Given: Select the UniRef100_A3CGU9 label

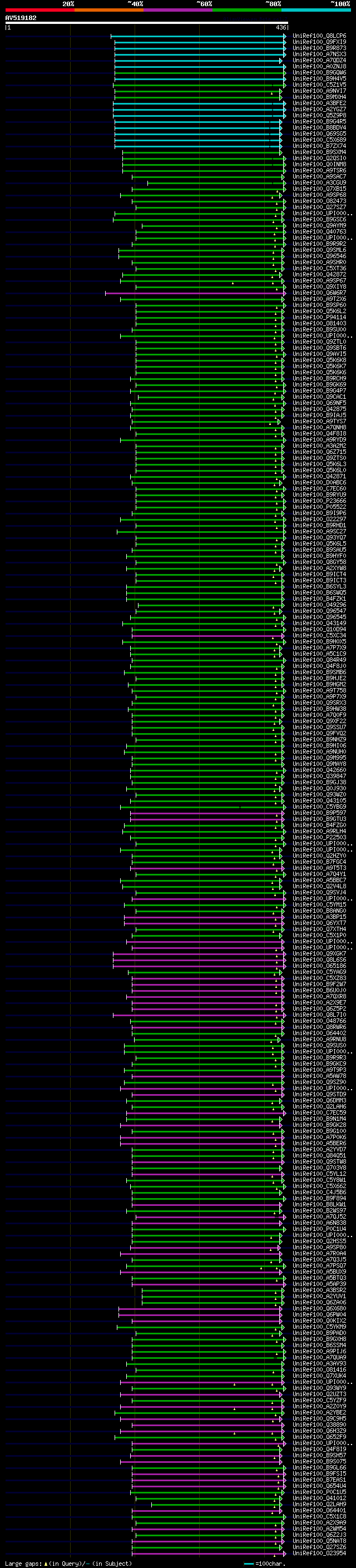Looking at the screenshot, I should click(x=319, y=182).
